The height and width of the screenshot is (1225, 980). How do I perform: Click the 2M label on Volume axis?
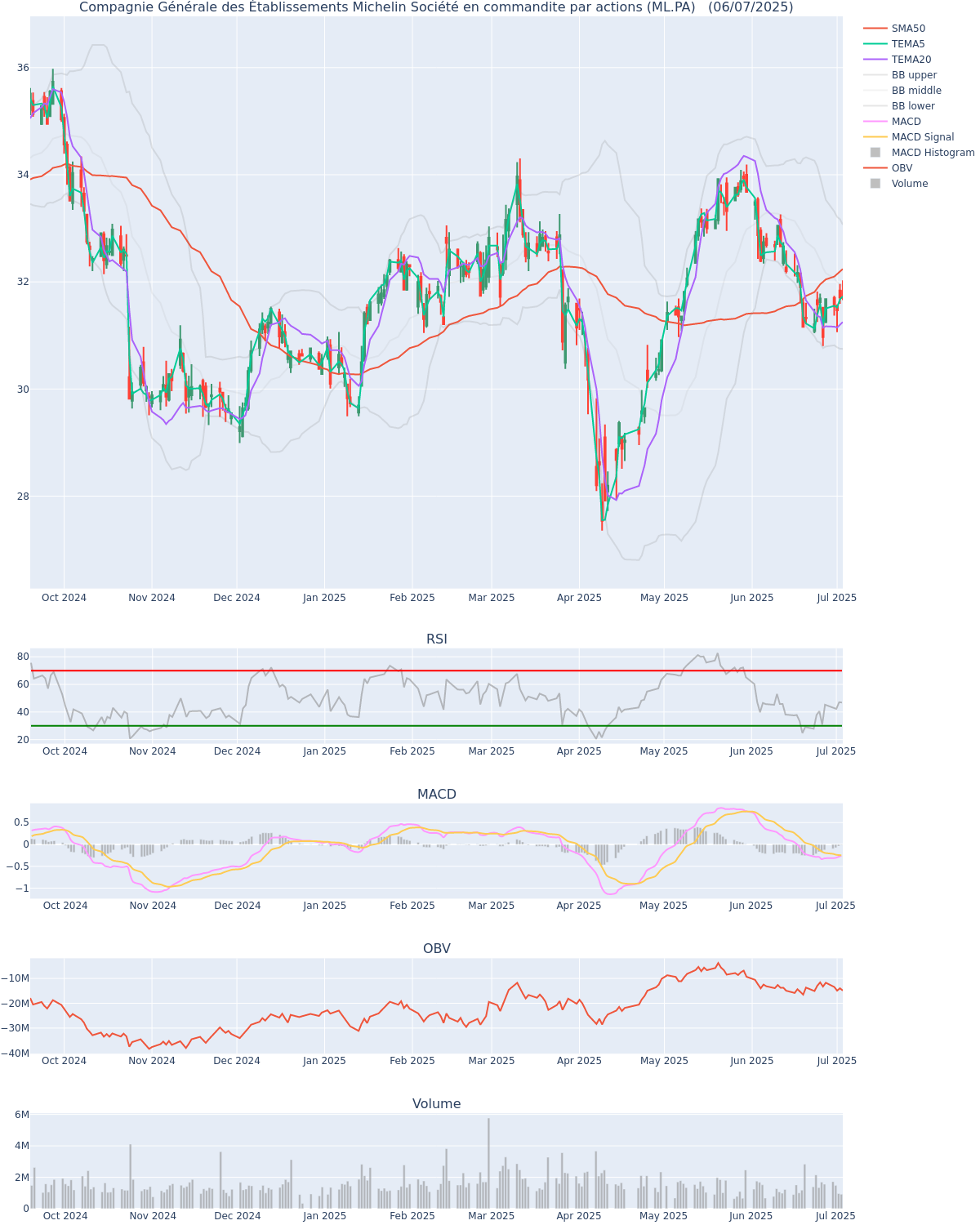(22, 1177)
